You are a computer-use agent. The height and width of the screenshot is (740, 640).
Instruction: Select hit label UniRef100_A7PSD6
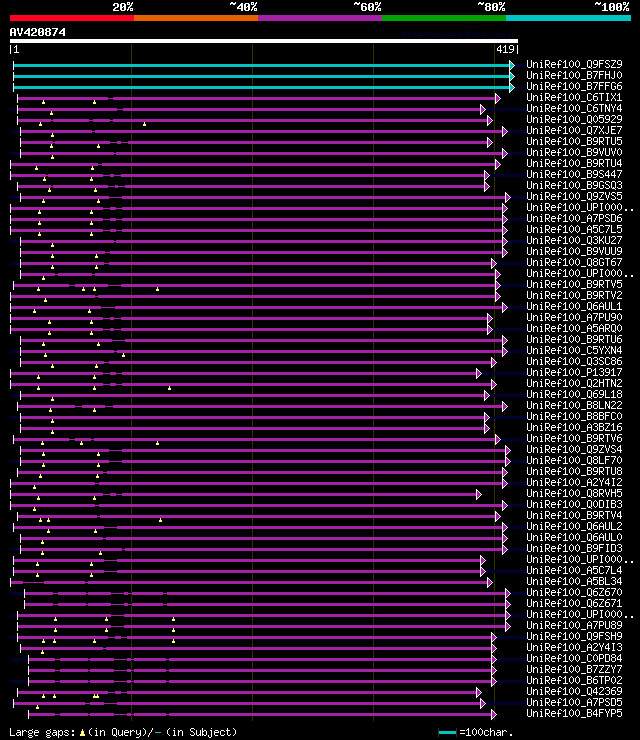coord(574,218)
